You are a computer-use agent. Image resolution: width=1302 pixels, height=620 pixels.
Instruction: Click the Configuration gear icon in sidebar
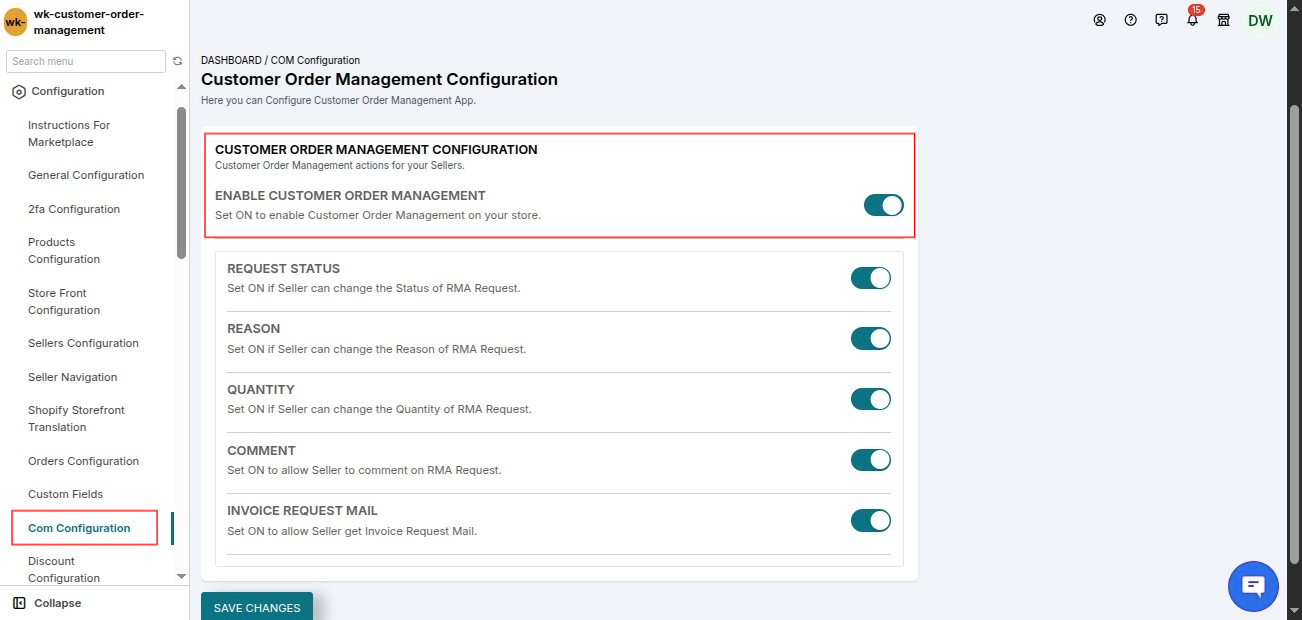coord(19,92)
